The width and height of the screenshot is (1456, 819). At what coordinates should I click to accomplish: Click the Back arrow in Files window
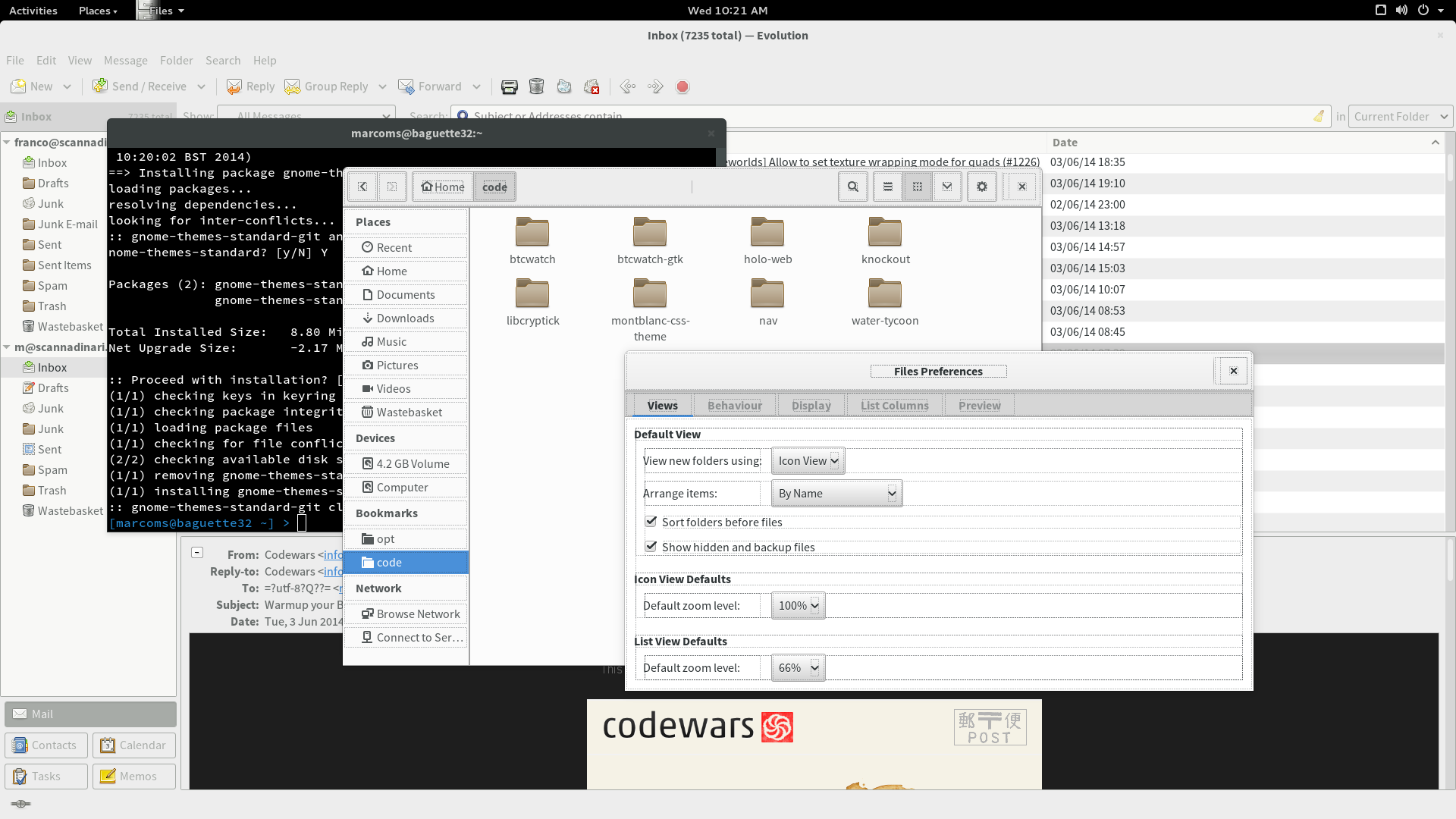click(362, 187)
